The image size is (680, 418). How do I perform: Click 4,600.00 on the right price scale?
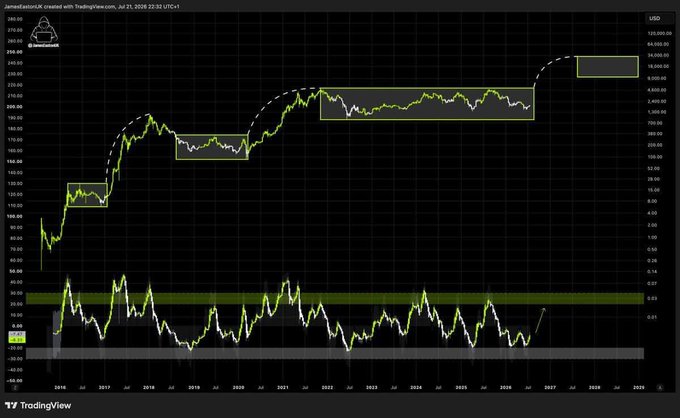pos(657,90)
